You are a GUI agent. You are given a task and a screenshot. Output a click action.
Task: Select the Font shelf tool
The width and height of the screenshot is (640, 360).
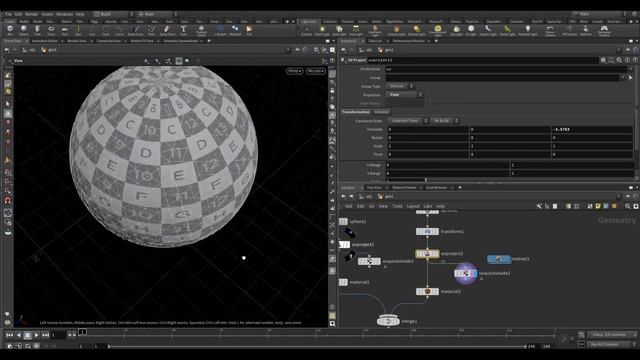point(183,30)
